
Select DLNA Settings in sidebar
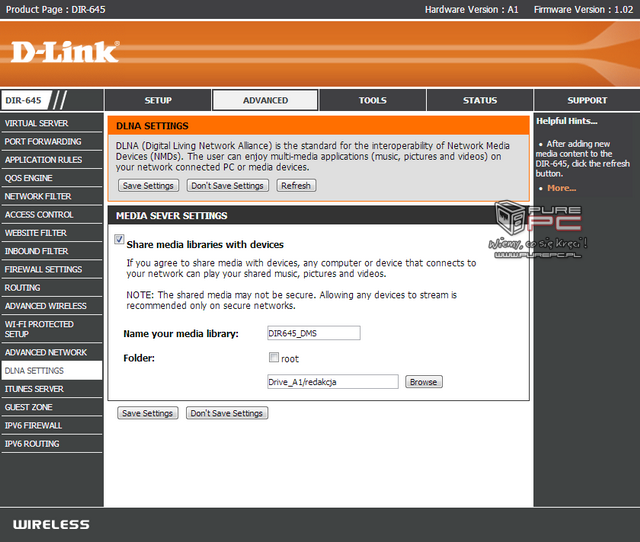(x=51, y=371)
